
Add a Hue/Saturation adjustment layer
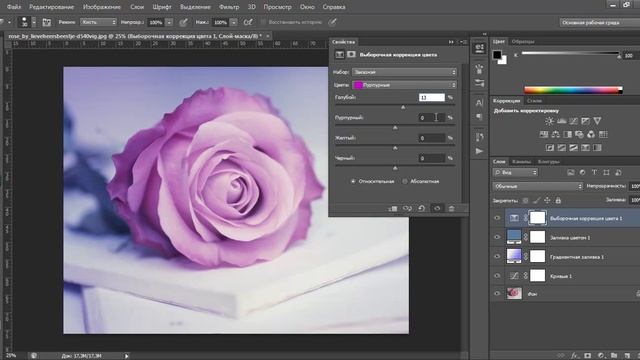(x=544, y=134)
